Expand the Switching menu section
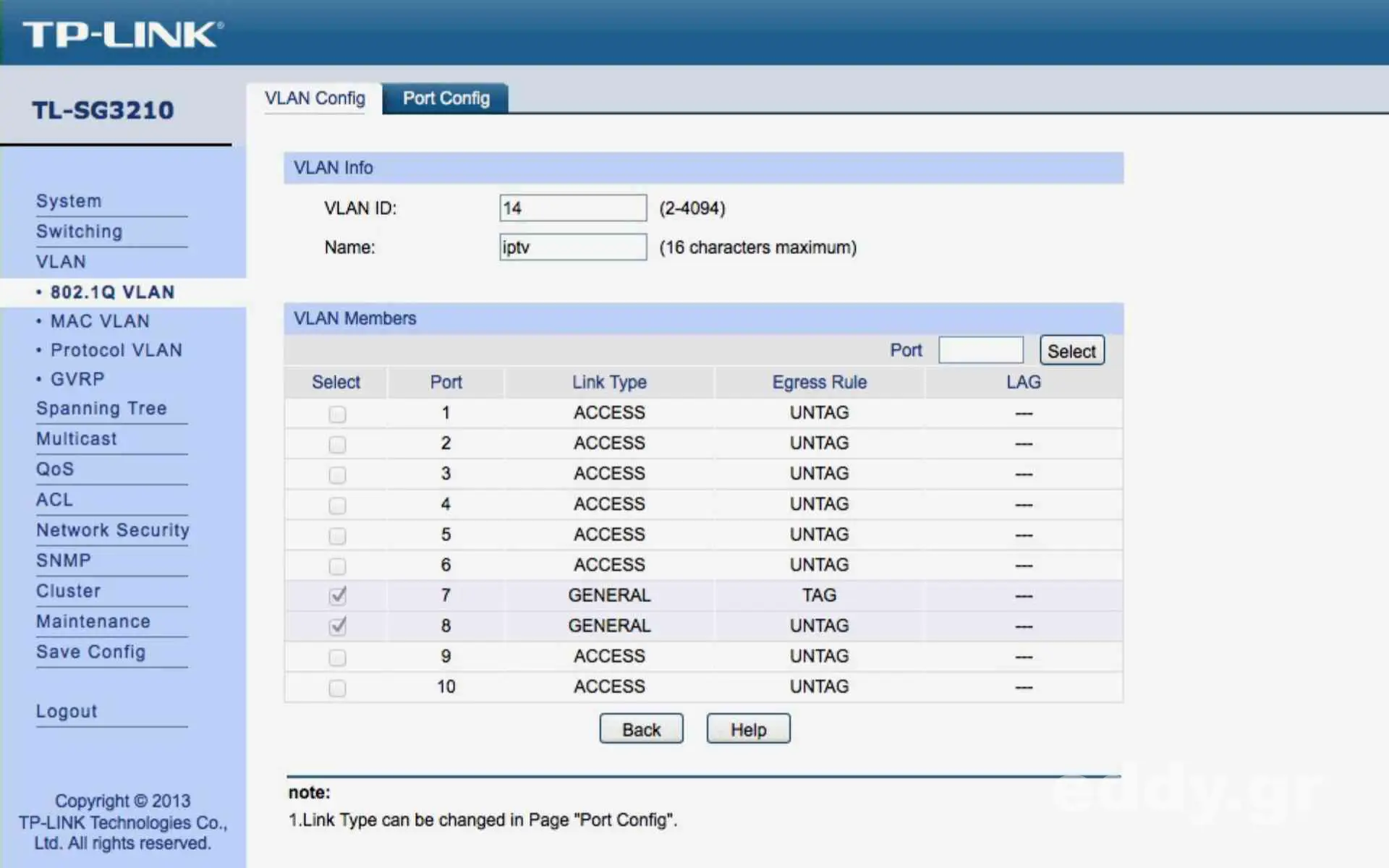The height and width of the screenshot is (868, 1389). click(x=79, y=231)
